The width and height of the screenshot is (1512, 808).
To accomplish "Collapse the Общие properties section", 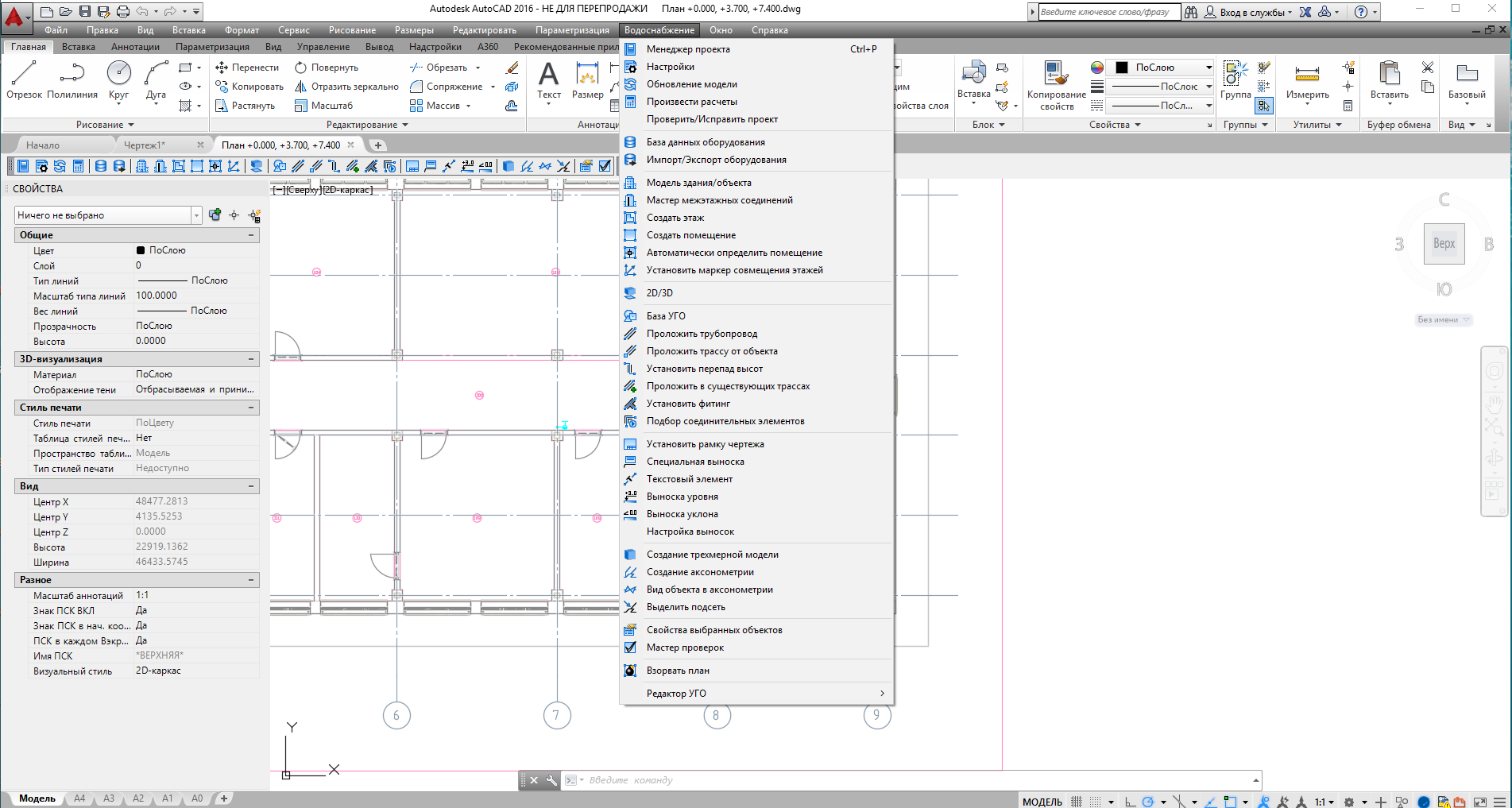I will pos(251,235).
